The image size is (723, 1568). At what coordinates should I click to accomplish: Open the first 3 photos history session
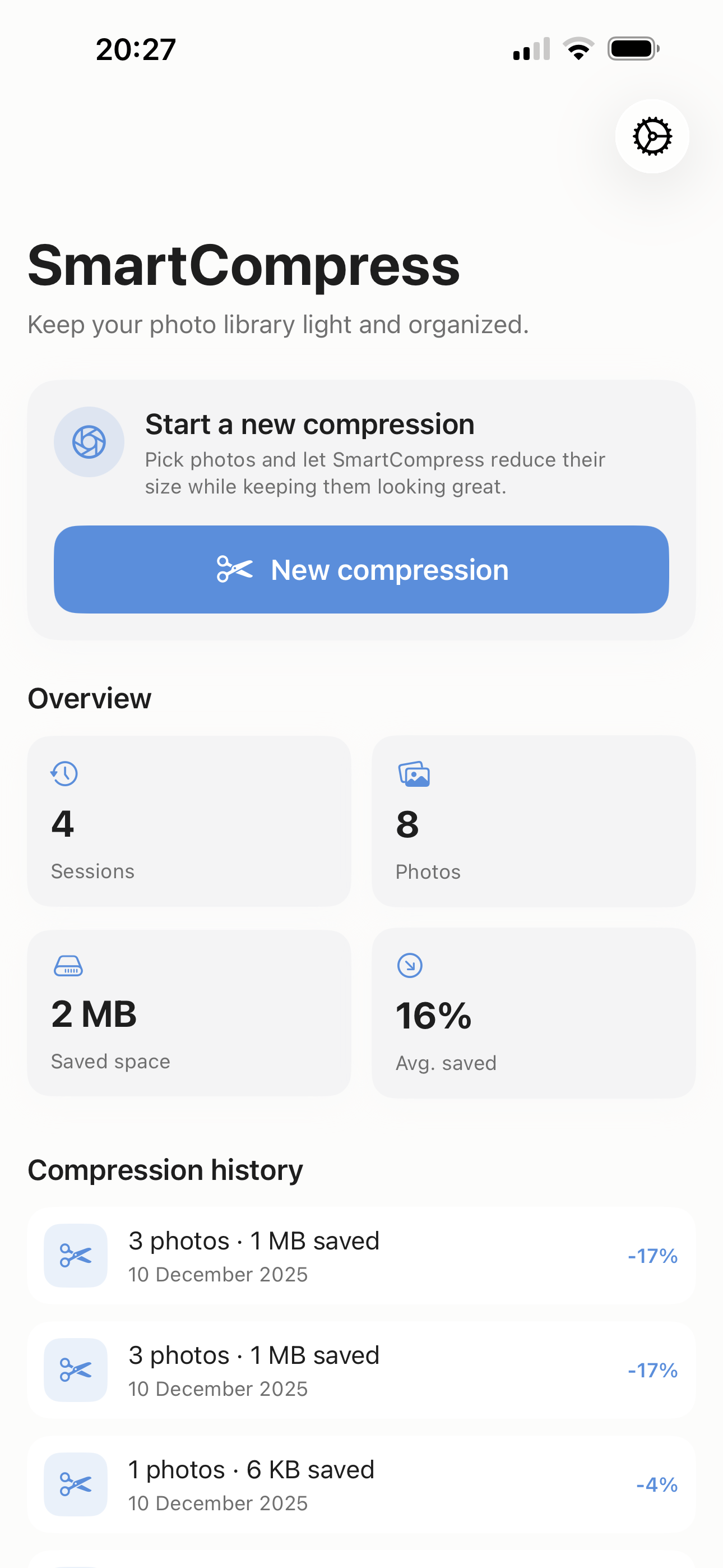(361, 1256)
